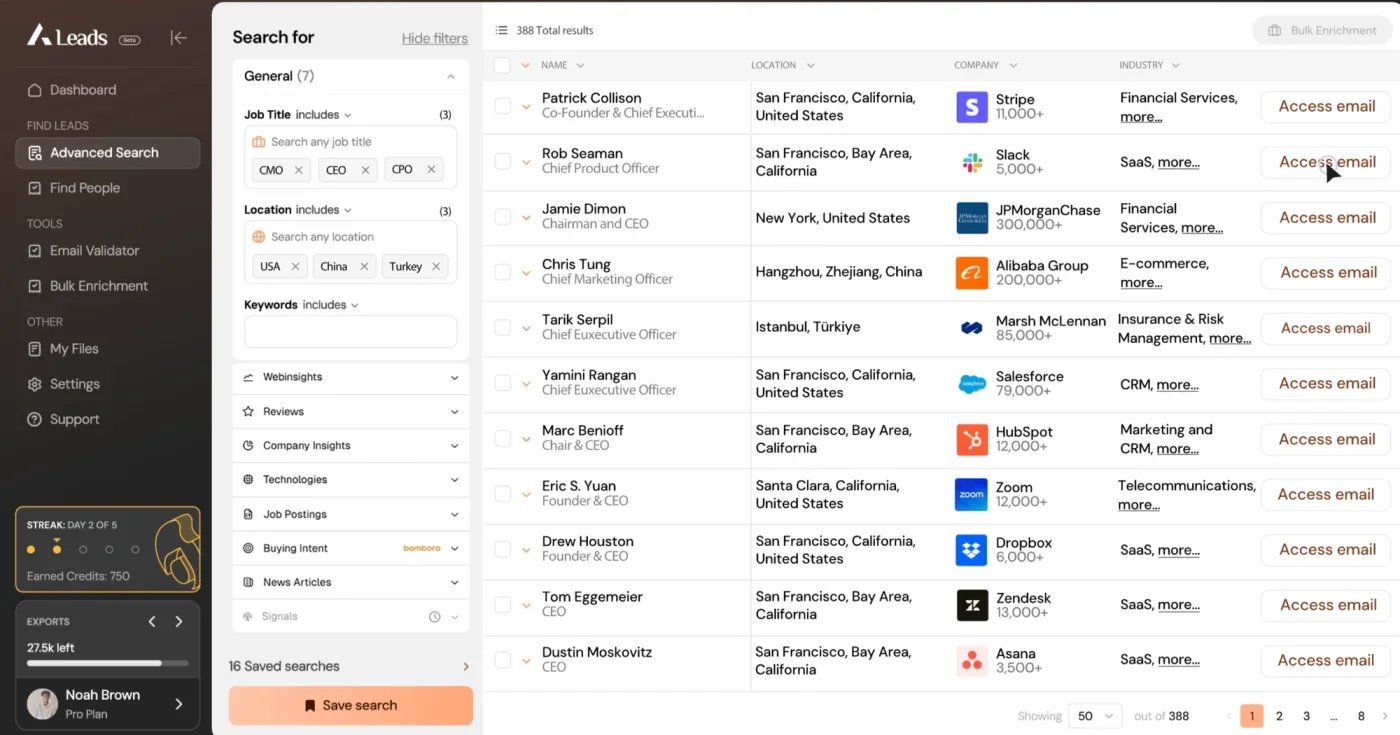The width and height of the screenshot is (1400, 735).
Task: Expand the Webinsights filter section
Action: [x=351, y=377]
